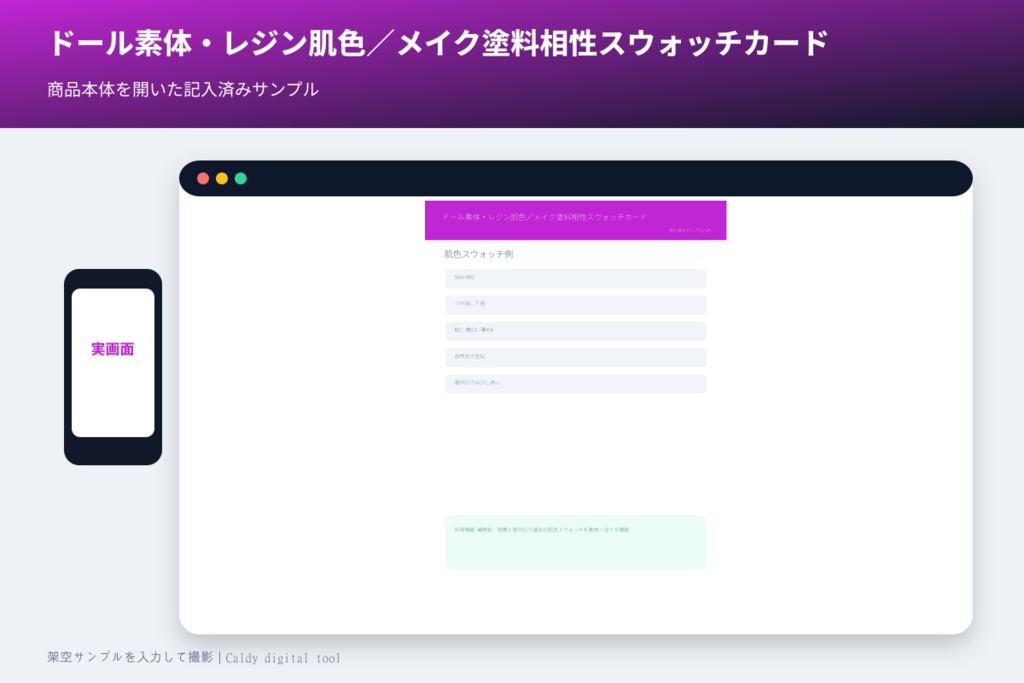Click the Skin-N02 input field
The height and width of the screenshot is (683, 1024).
(x=575, y=278)
